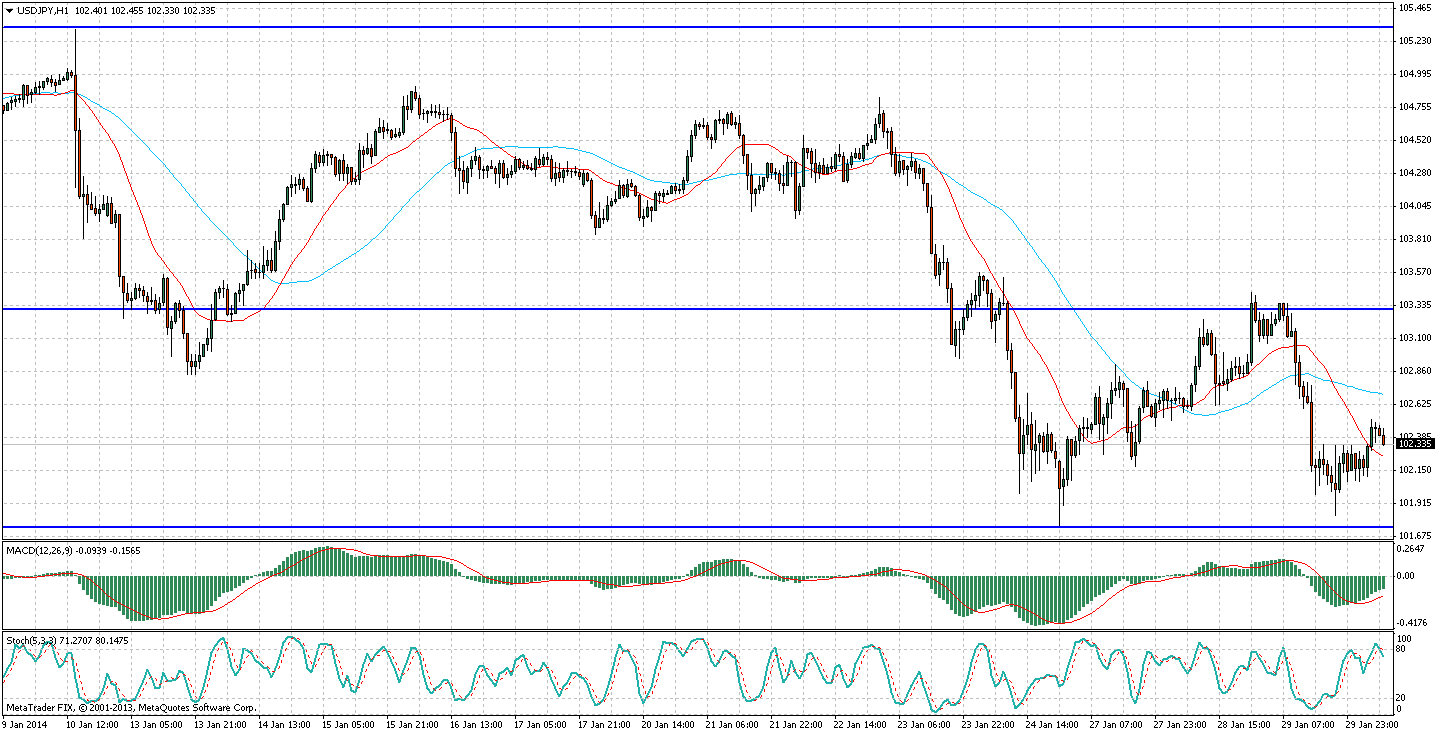Open the dropdown arrow beside USDJPY,H1
Image resolution: width=1436 pixels, height=733 pixels.
[x=9, y=10]
